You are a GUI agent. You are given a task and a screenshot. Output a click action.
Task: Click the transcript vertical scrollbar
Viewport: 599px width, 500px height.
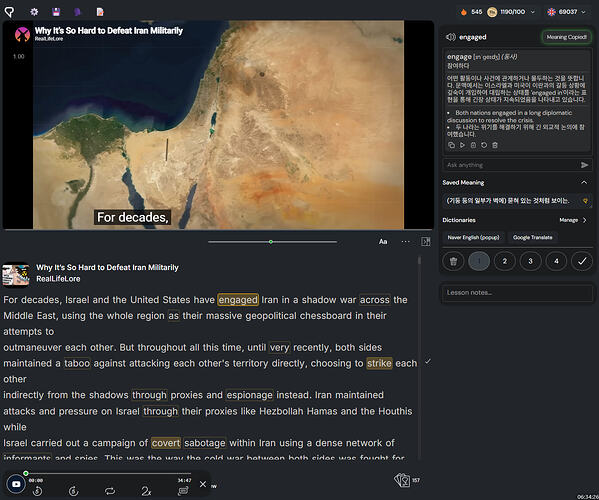[x=419, y=357]
